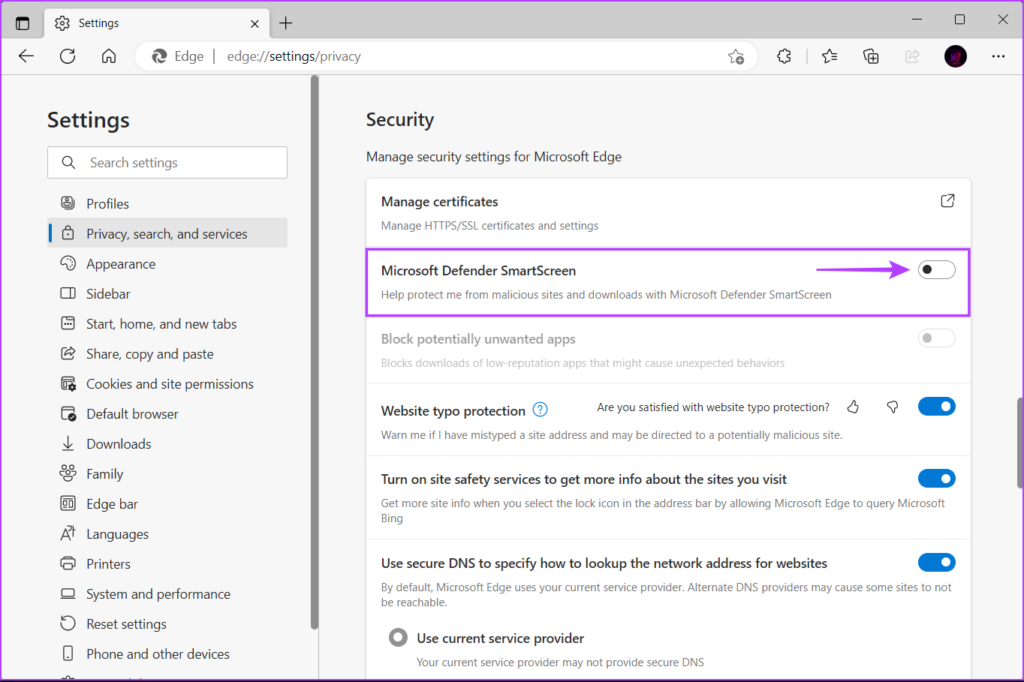This screenshot has width=1024, height=682.
Task: Open Cookies and site permissions
Action: pyautogui.click(x=168, y=383)
